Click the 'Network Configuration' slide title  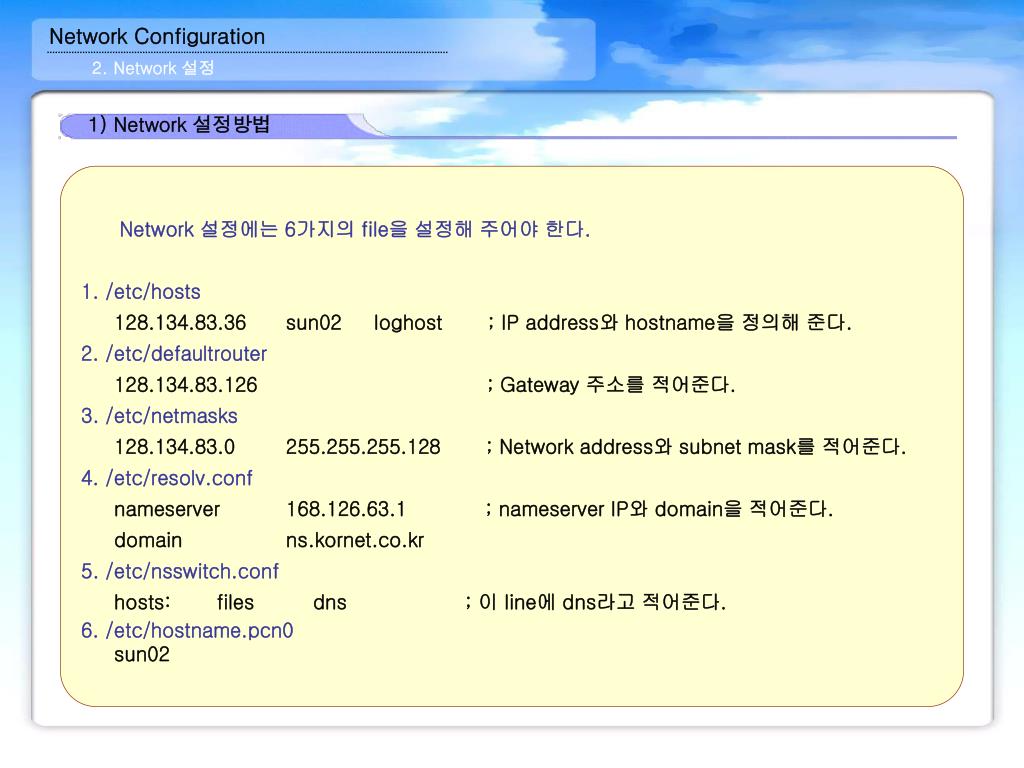157,37
